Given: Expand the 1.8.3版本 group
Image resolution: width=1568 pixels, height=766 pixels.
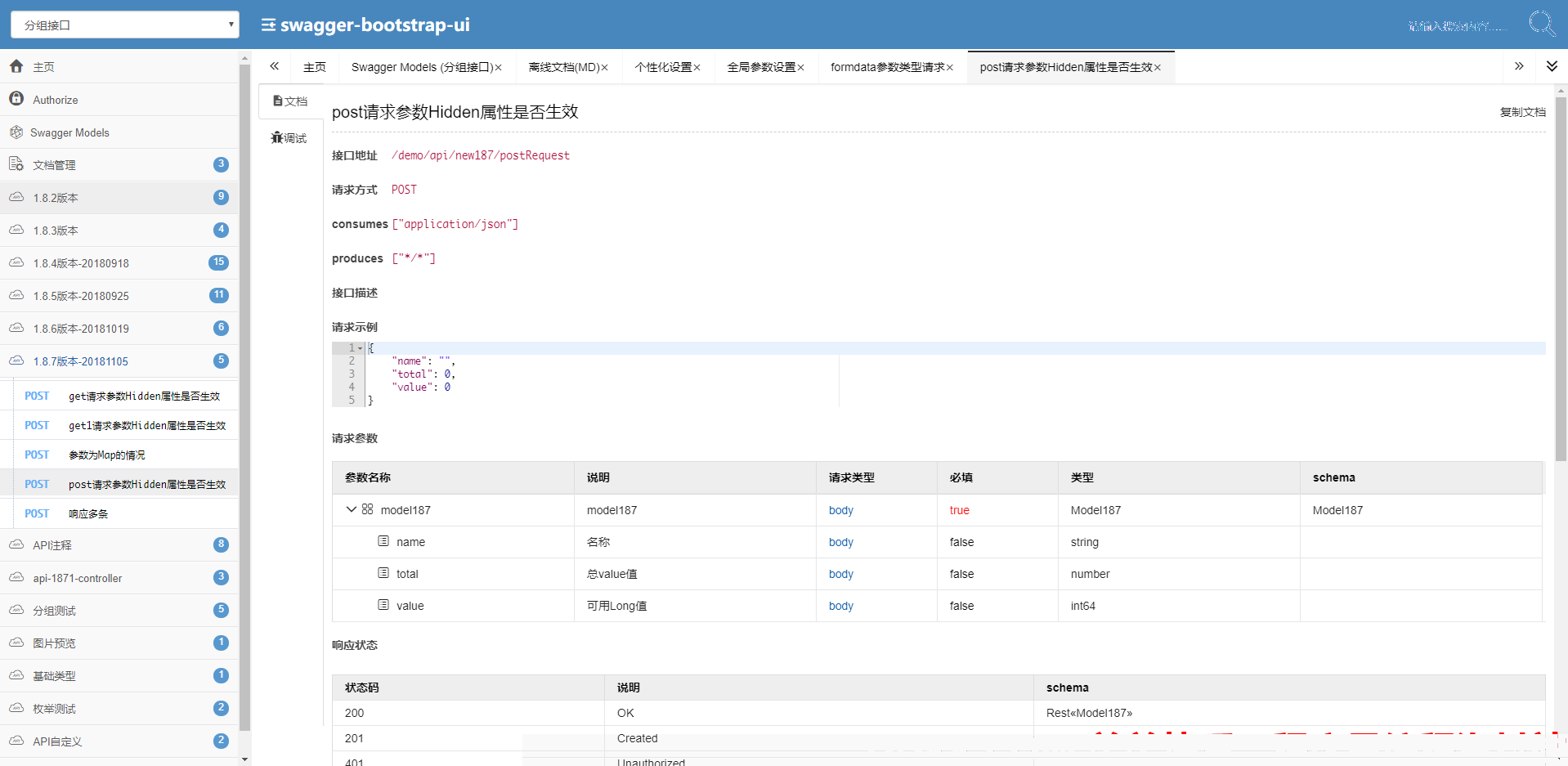Looking at the screenshot, I should click(x=119, y=230).
